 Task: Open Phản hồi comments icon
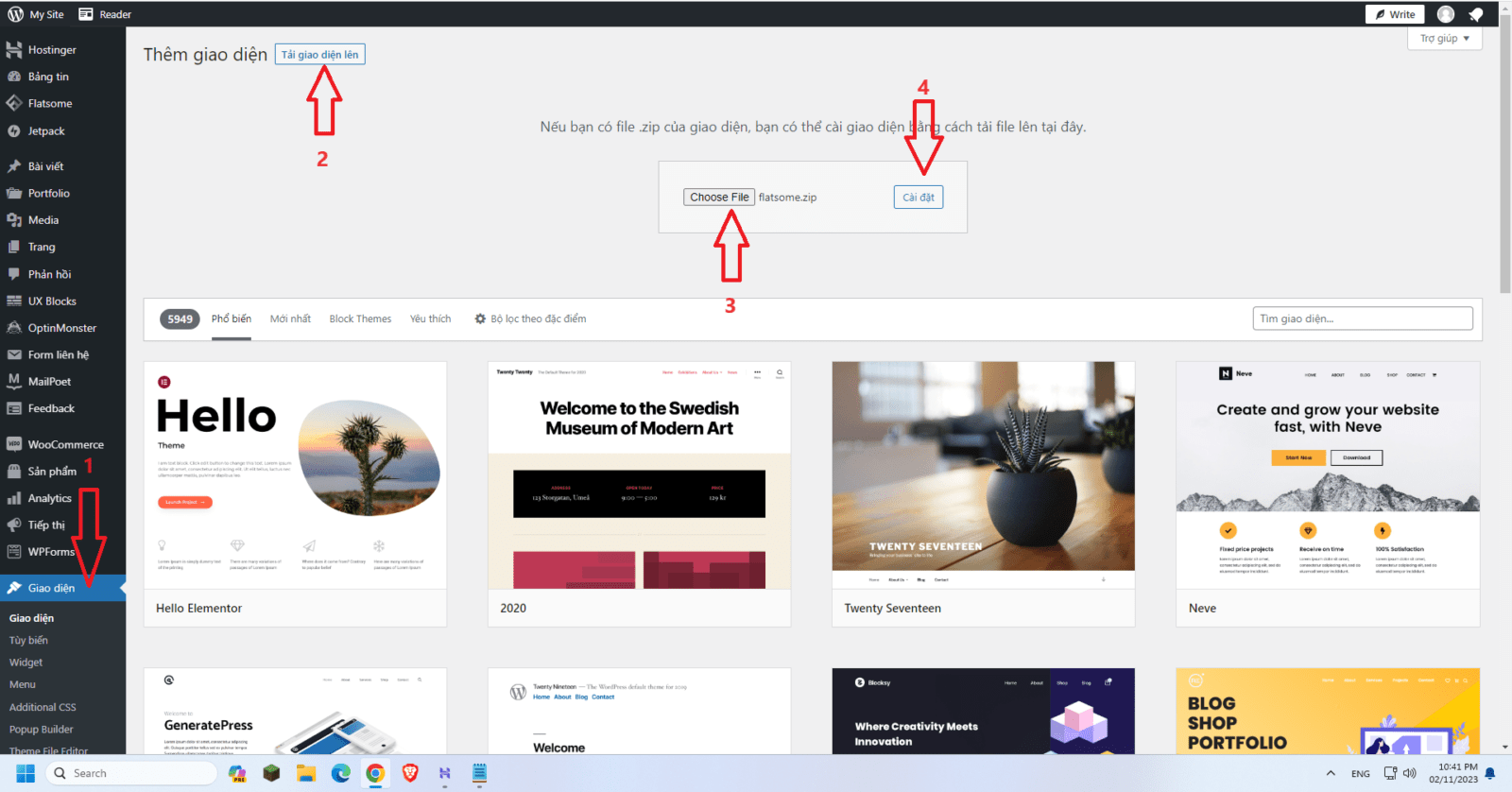pos(14,274)
